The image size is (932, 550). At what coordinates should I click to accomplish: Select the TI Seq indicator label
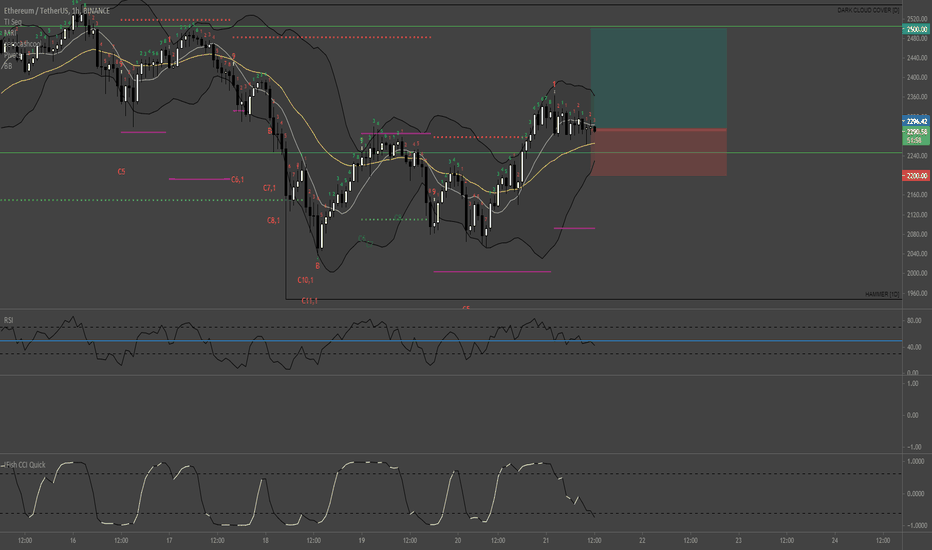[12, 22]
